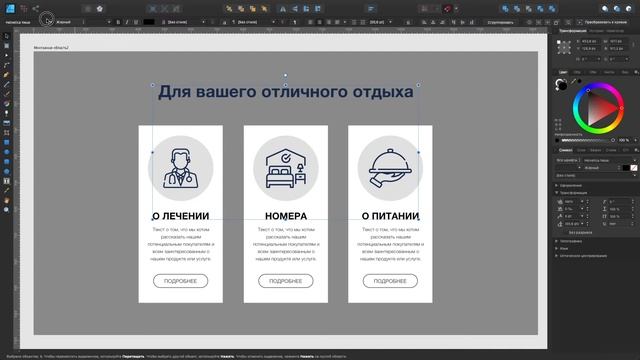
Task: Click the Move to Front arrange icon
Action: coord(264,9)
